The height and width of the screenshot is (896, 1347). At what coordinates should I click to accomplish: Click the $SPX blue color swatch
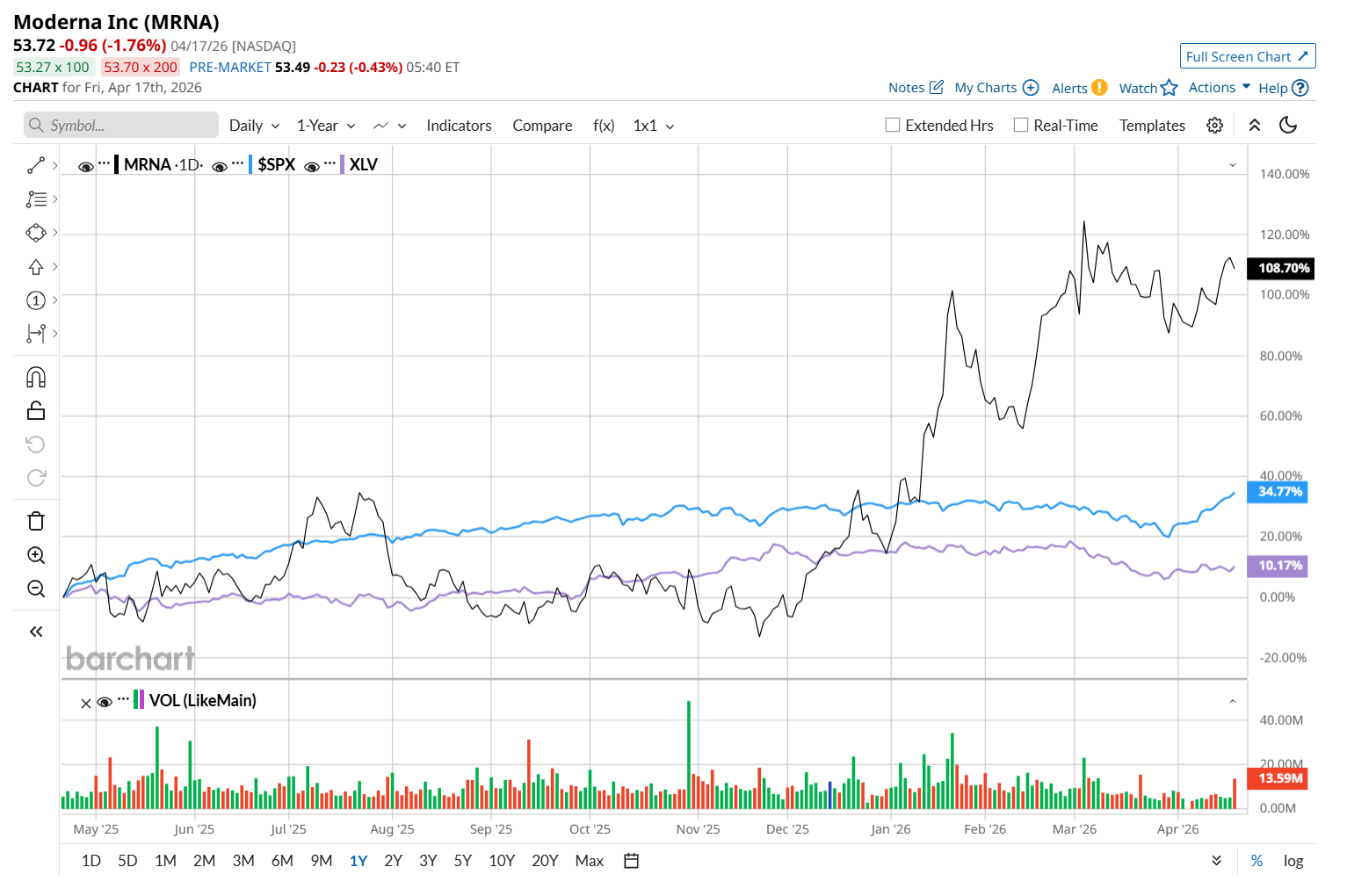pos(250,164)
